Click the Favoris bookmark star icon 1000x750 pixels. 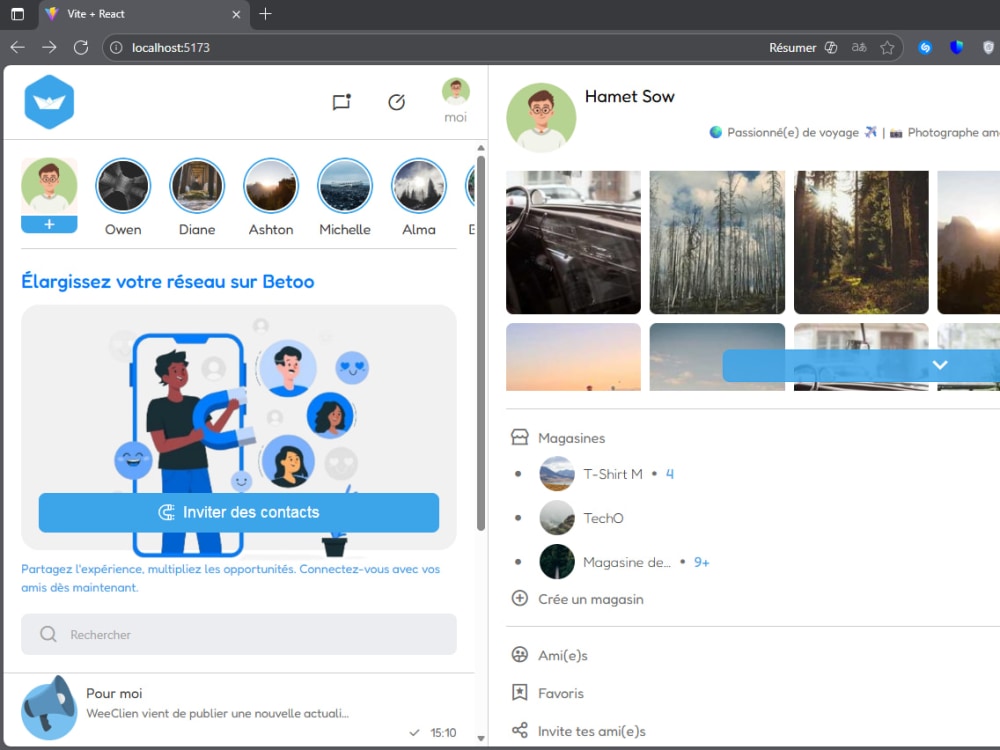520,693
